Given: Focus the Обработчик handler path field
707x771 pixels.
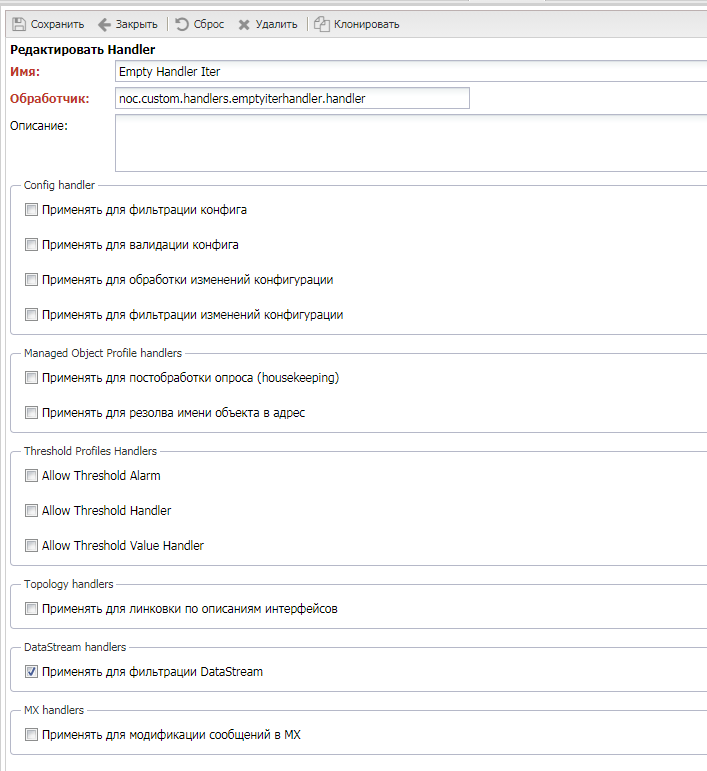Looking at the screenshot, I should click(292, 98).
